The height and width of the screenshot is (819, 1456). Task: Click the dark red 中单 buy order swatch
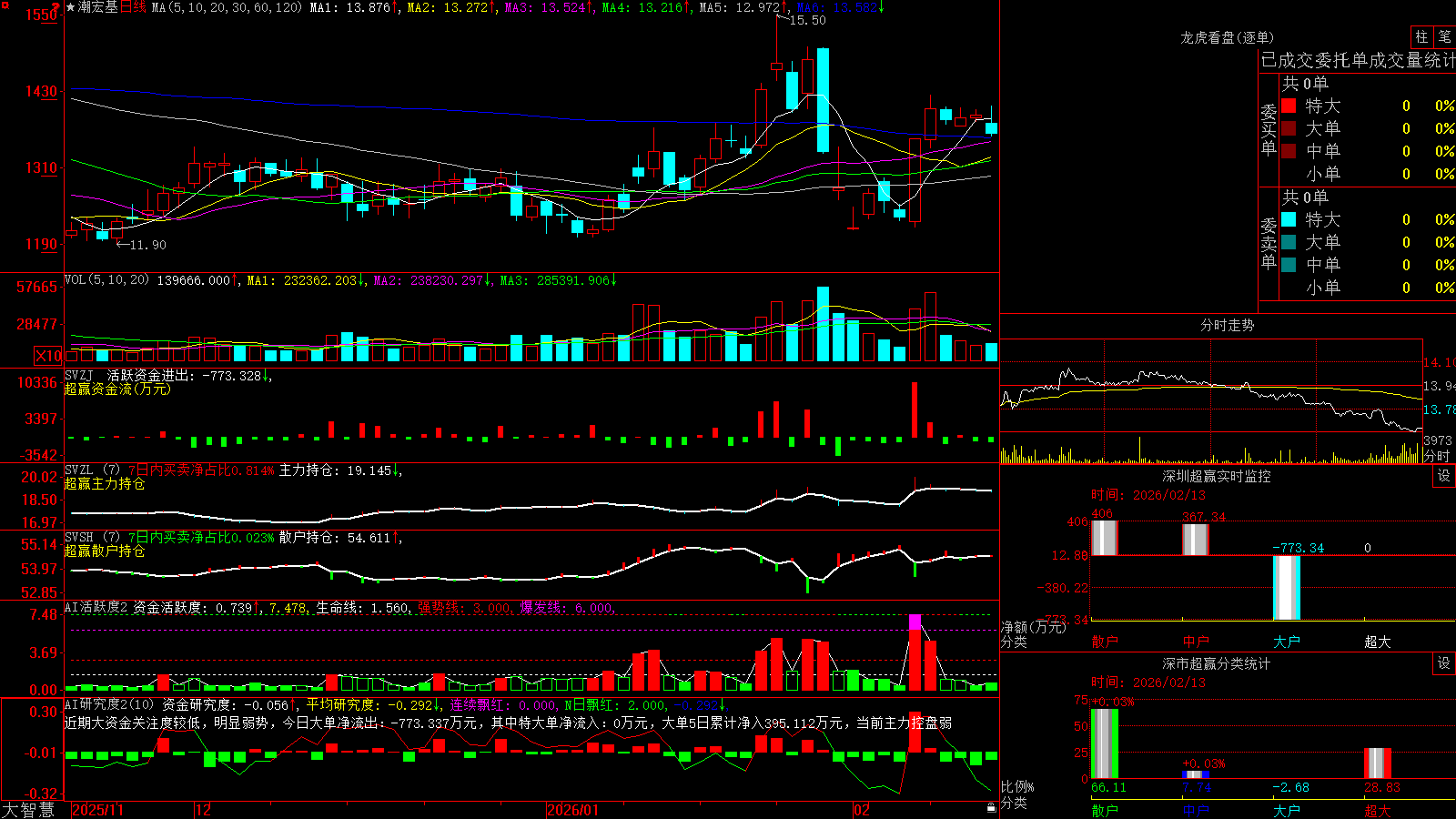pyautogui.click(x=1289, y=151)
